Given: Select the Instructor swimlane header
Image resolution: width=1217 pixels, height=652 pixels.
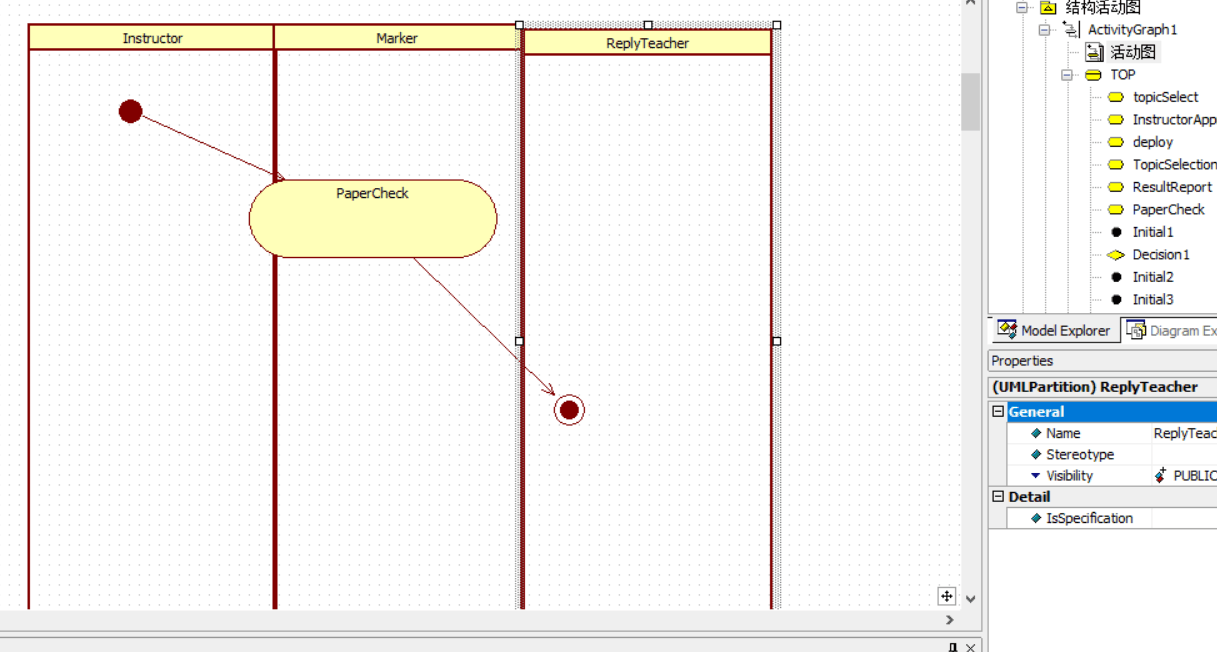Looking at the screenshot, I should point(152,38).
